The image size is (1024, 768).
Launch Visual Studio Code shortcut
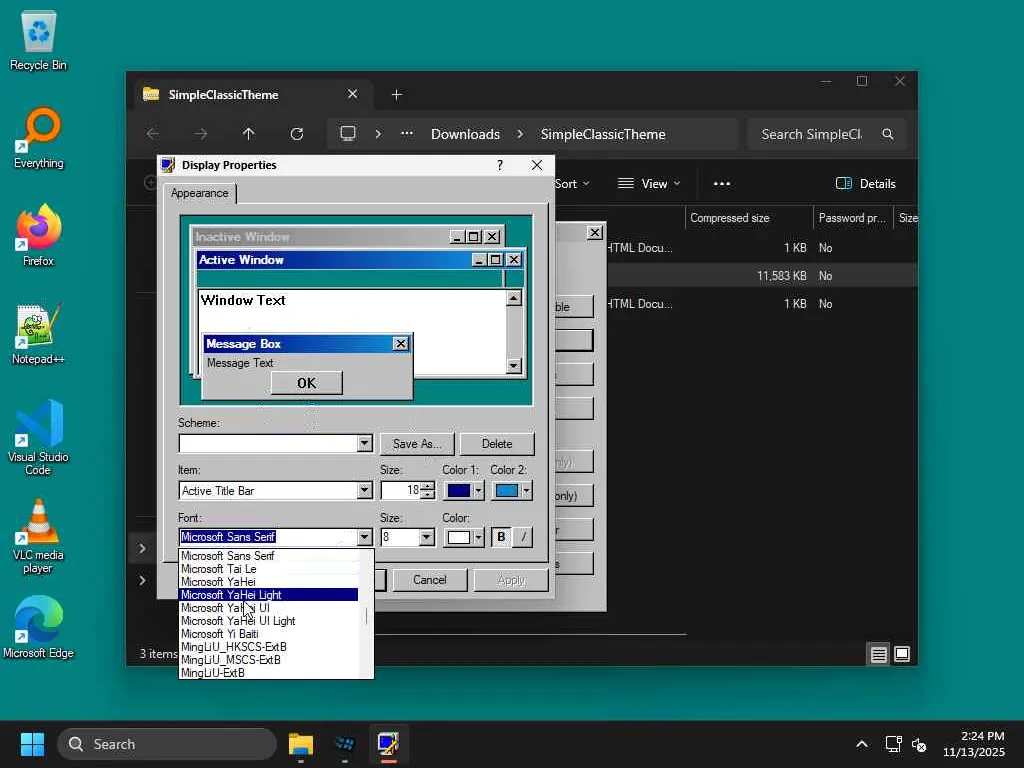[39, 438]
